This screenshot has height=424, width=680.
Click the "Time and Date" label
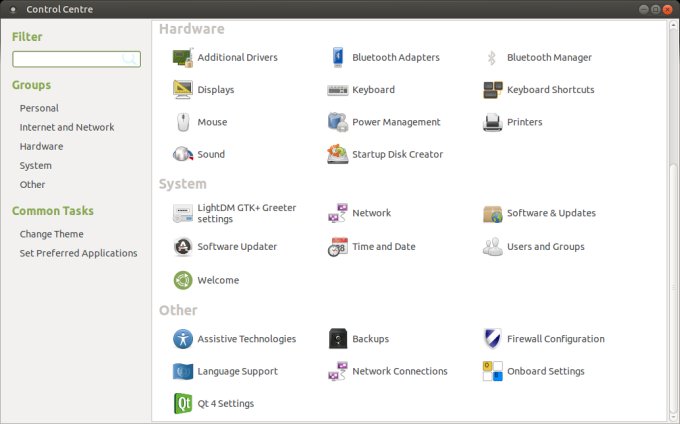(x=384, y=247)
